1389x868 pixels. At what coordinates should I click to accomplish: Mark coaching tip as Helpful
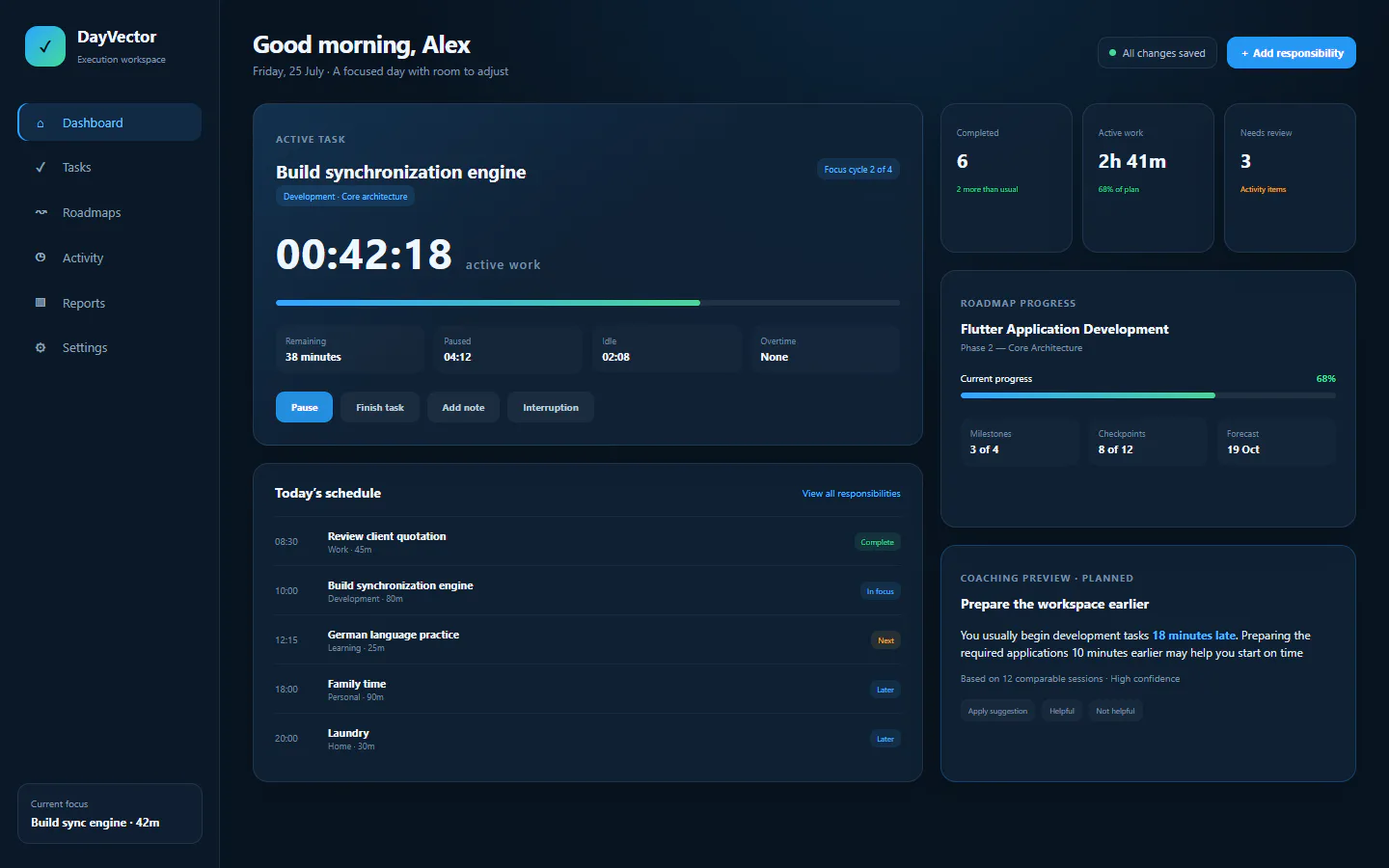pos(1062,711)
